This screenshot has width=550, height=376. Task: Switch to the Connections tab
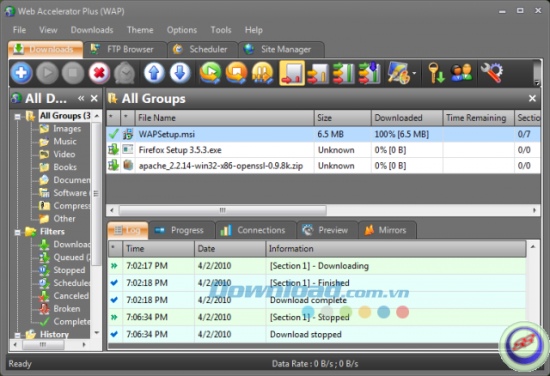coord(255,230)
